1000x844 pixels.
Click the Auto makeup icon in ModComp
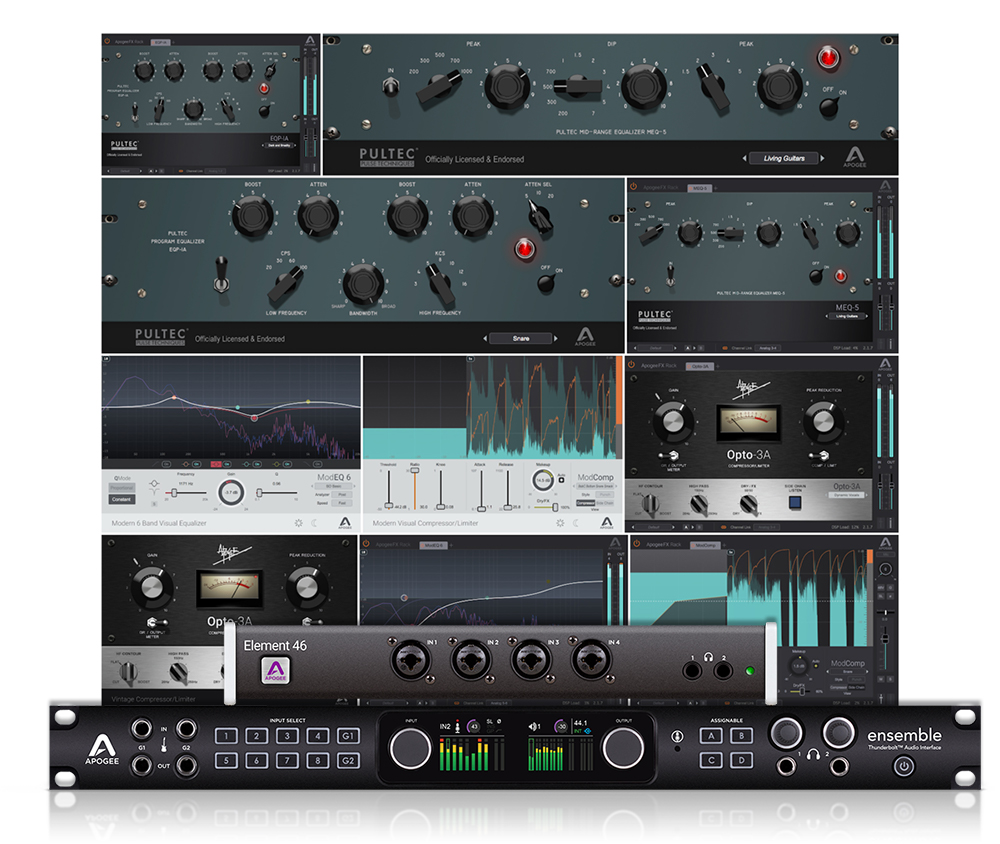(x=561, y=480)
